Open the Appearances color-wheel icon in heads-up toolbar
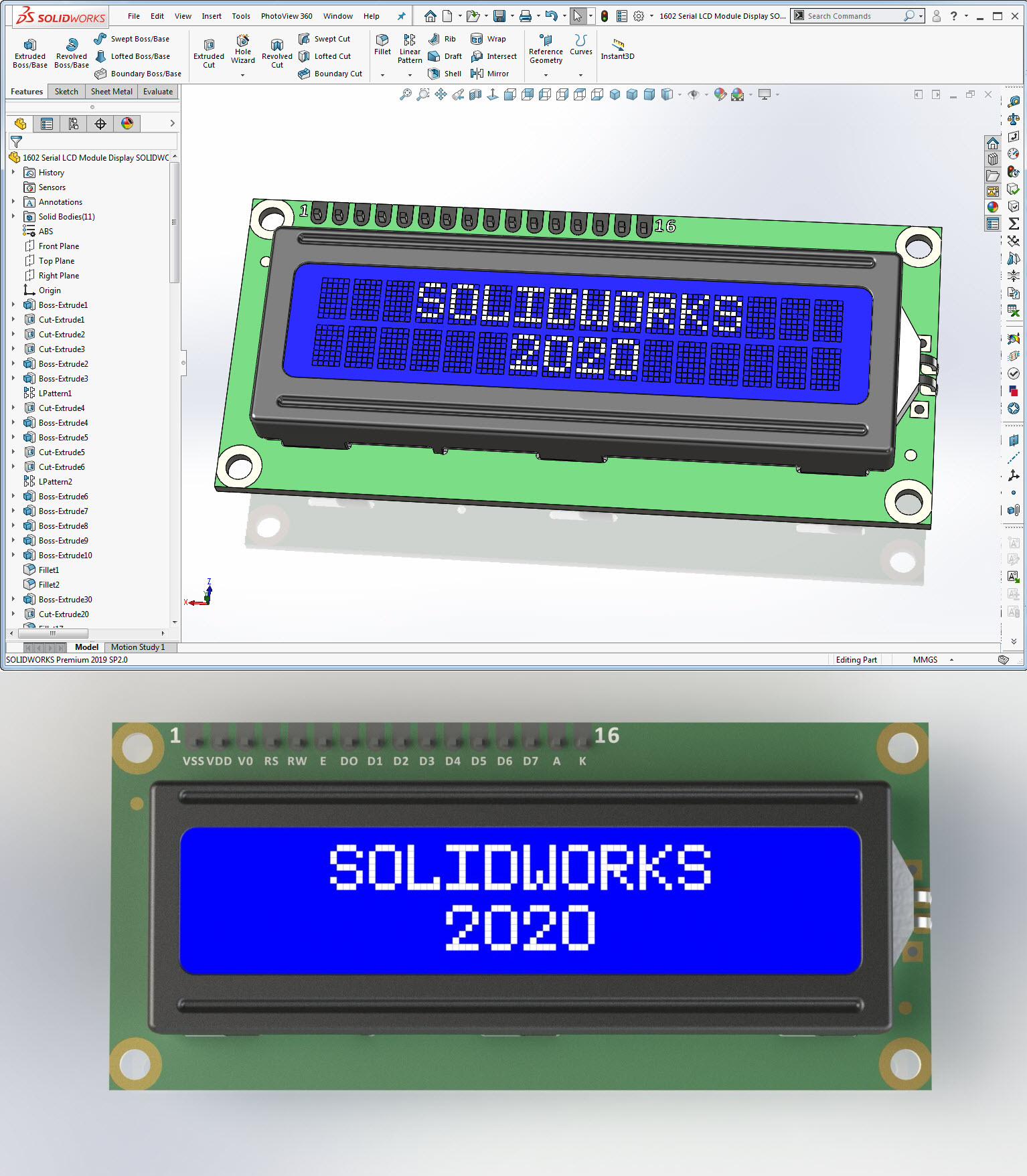The image size is (1027, 1176). [x=720, y=94]
